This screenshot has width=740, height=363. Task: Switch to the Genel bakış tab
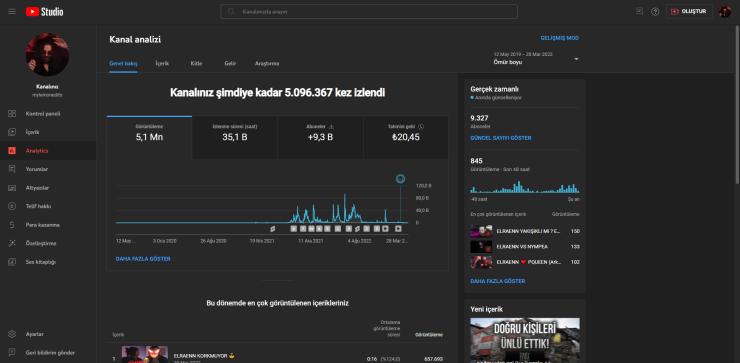[123, 63]
